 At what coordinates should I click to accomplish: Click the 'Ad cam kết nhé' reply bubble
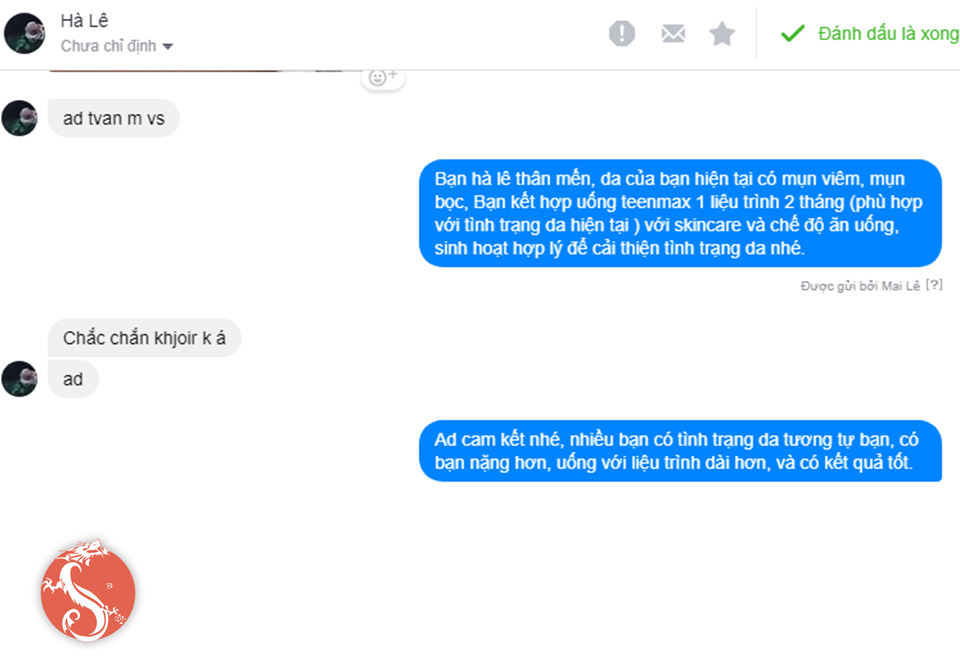[x=680, y=451]
